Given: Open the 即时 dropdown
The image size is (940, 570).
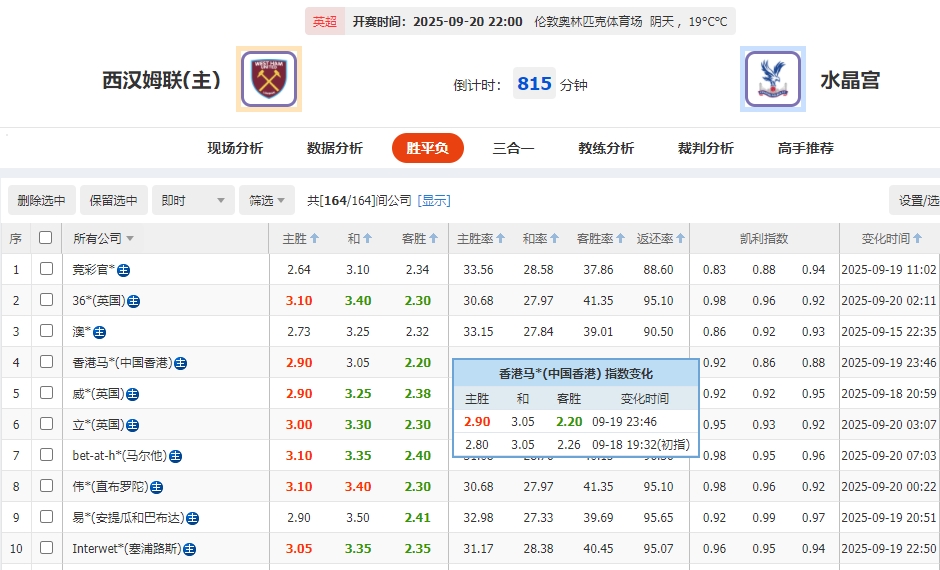Looking at the screenshot, I should coord(193,200).
